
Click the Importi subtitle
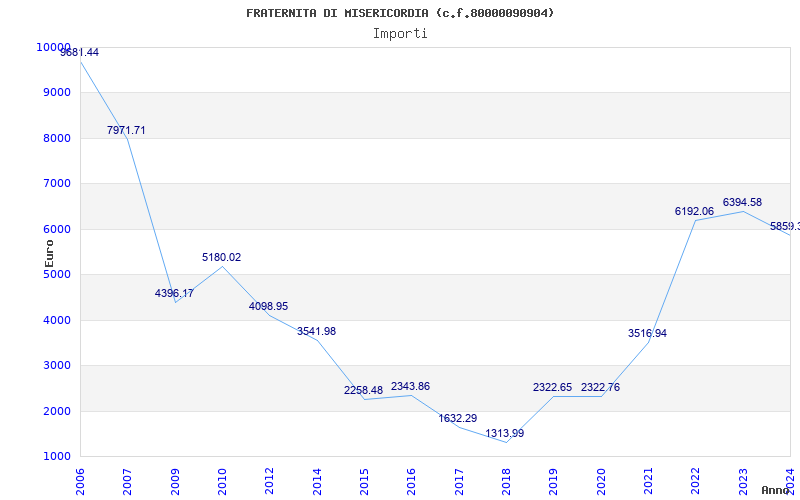(x=400, y=34)
